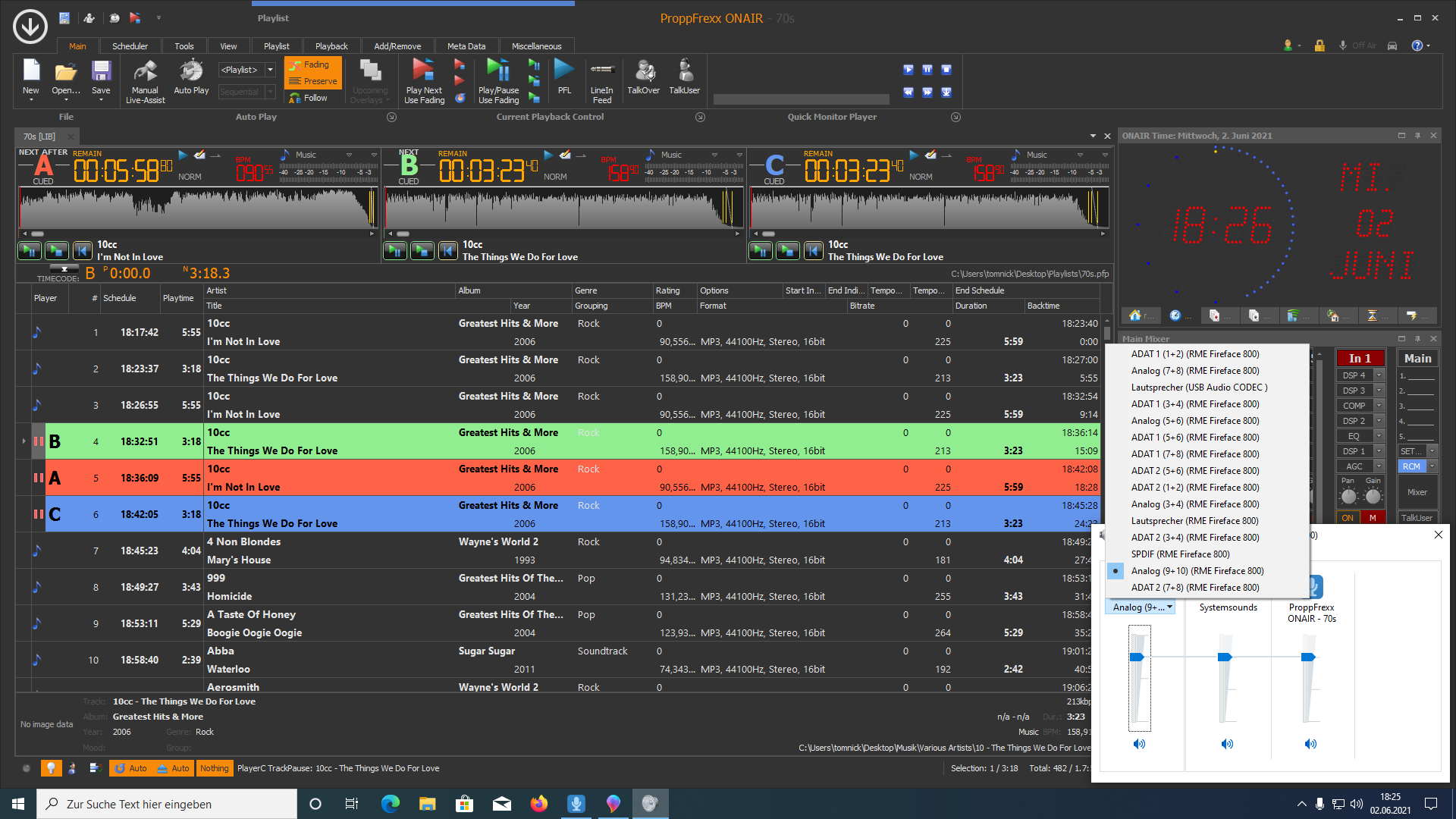Click the In 1 channel header button
The width and height of the screenshot is (1456, 819).
point(1360,359)
